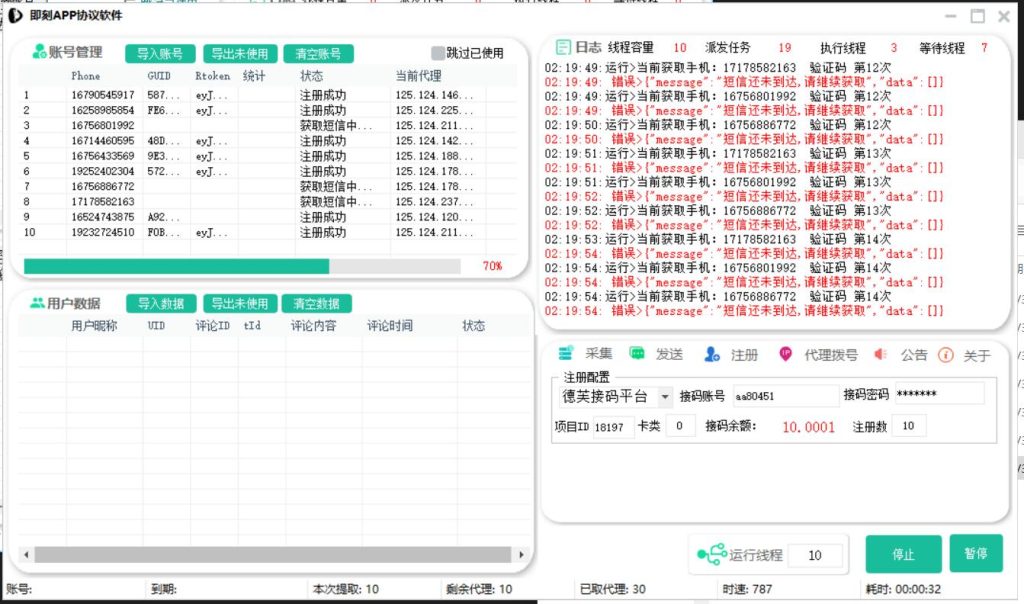Viewport: 1024px width, 604px height.
Task: Click the 用户数据 group icon
Action: 37,303
